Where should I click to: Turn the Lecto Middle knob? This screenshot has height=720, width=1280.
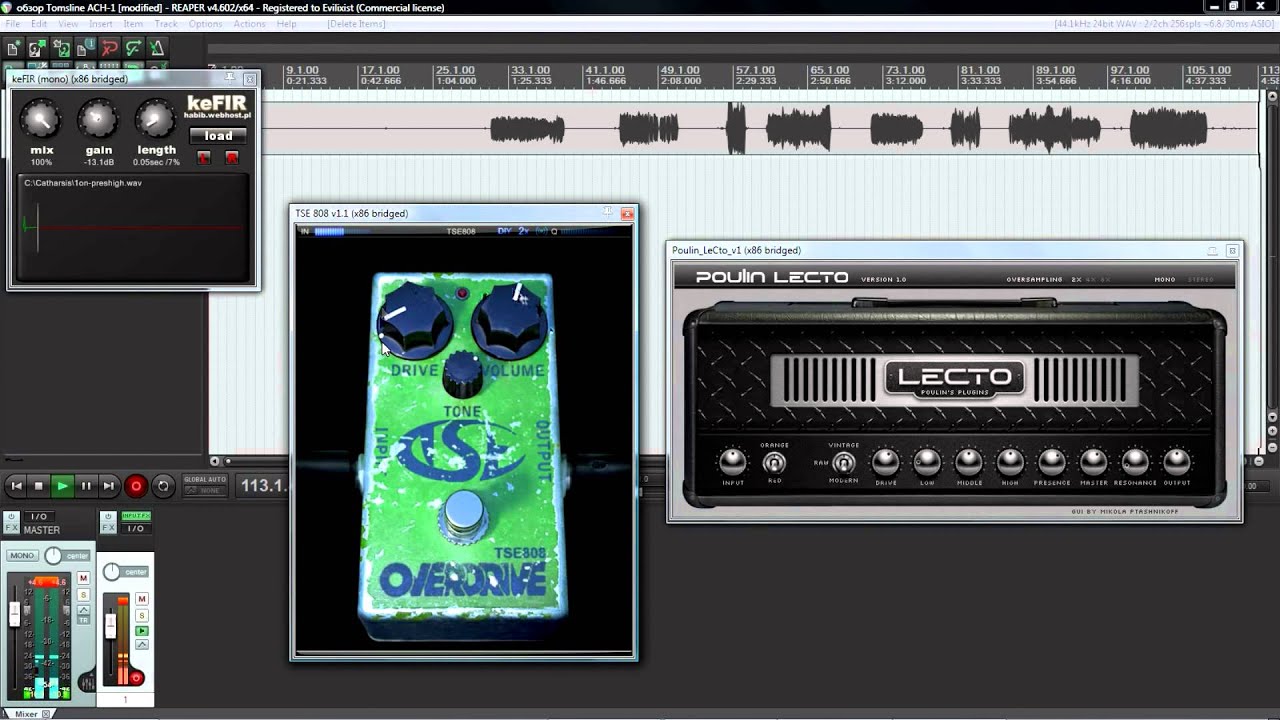coord(969,461)
